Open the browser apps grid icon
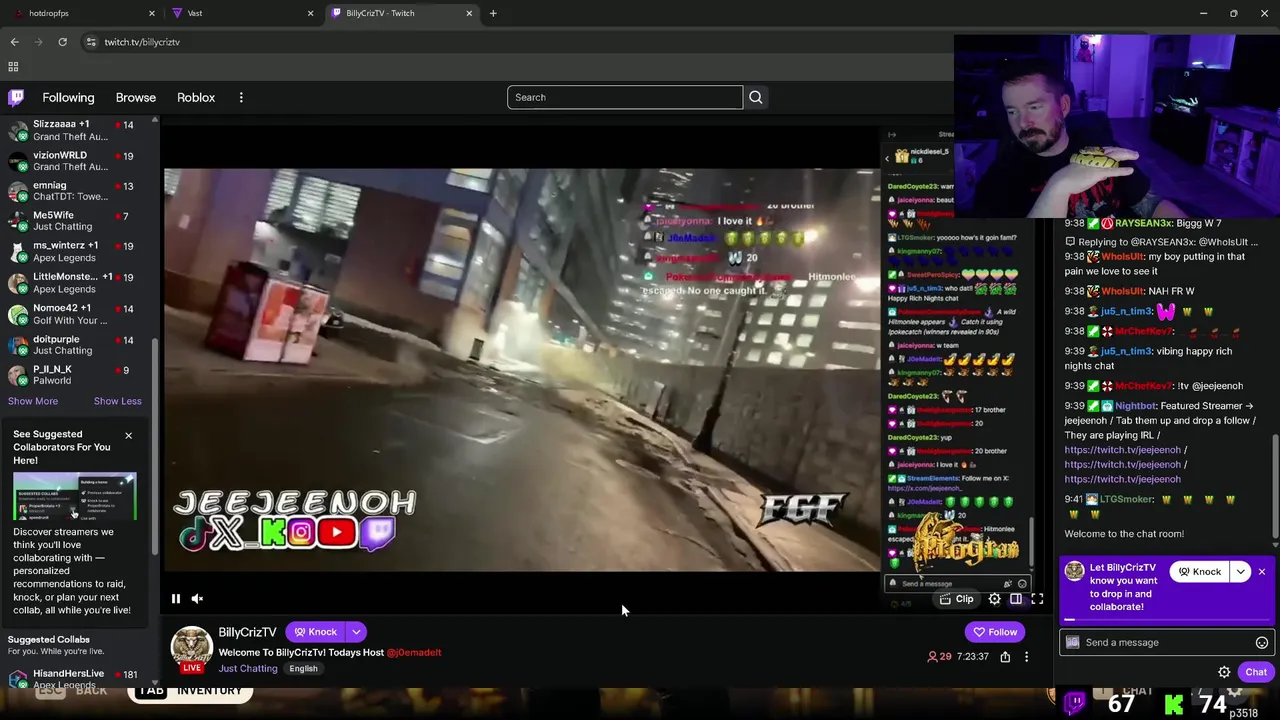The image size is (1280, 720). click(x=13, y=67)
